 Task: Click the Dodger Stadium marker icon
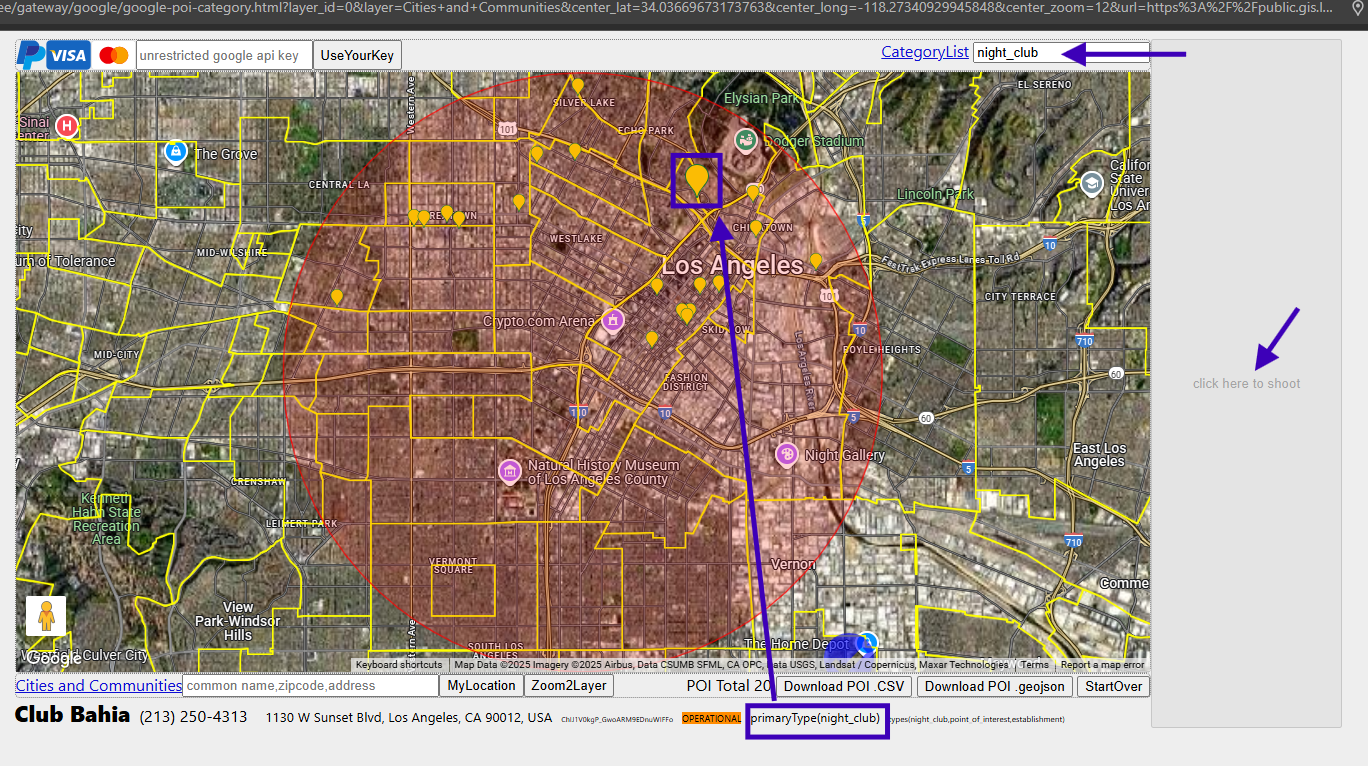(745, 141)
